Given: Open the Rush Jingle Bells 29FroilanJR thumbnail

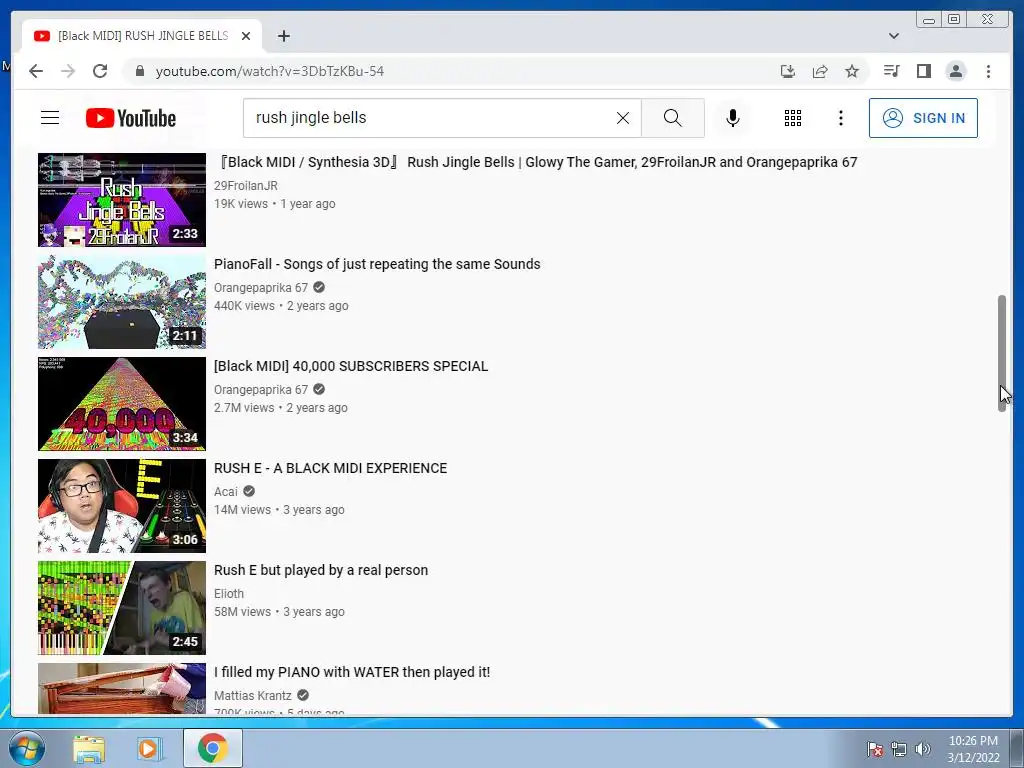Looking at the screenshot, I should click(x=121, y=200).
